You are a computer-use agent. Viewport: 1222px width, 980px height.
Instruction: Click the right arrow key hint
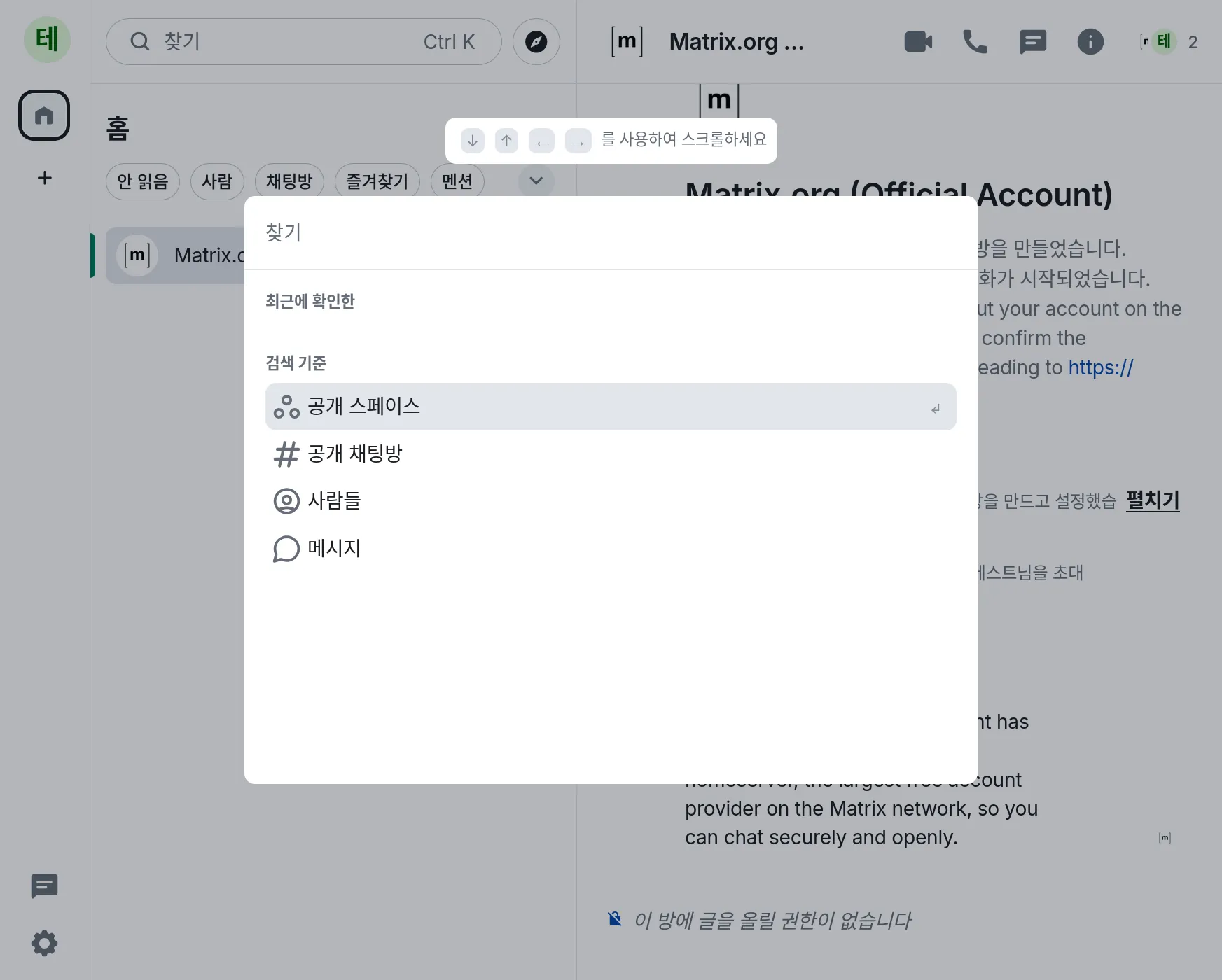click(x=578, y=141)
